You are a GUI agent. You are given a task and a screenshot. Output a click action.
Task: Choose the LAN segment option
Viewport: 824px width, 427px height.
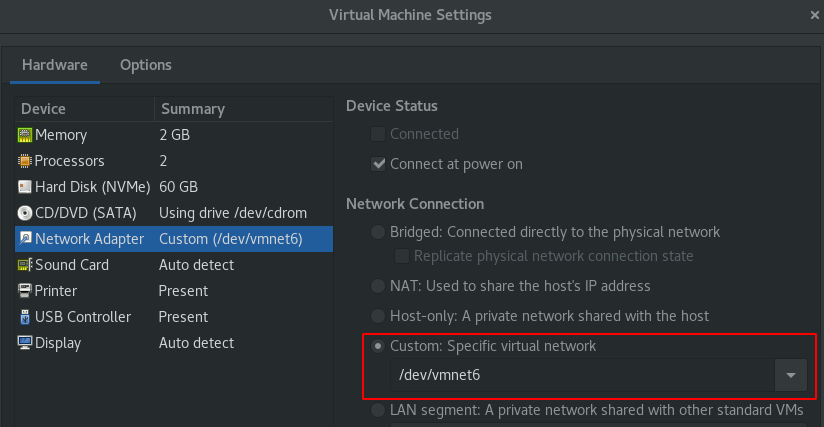coord(378,410)
